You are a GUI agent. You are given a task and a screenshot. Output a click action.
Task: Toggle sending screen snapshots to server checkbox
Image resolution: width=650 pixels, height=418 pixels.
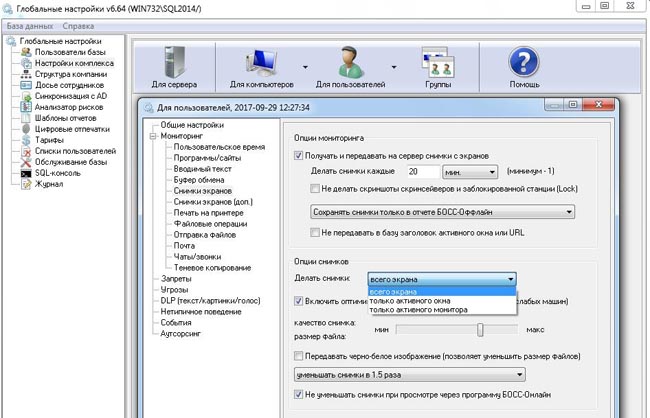pos(298,156)
